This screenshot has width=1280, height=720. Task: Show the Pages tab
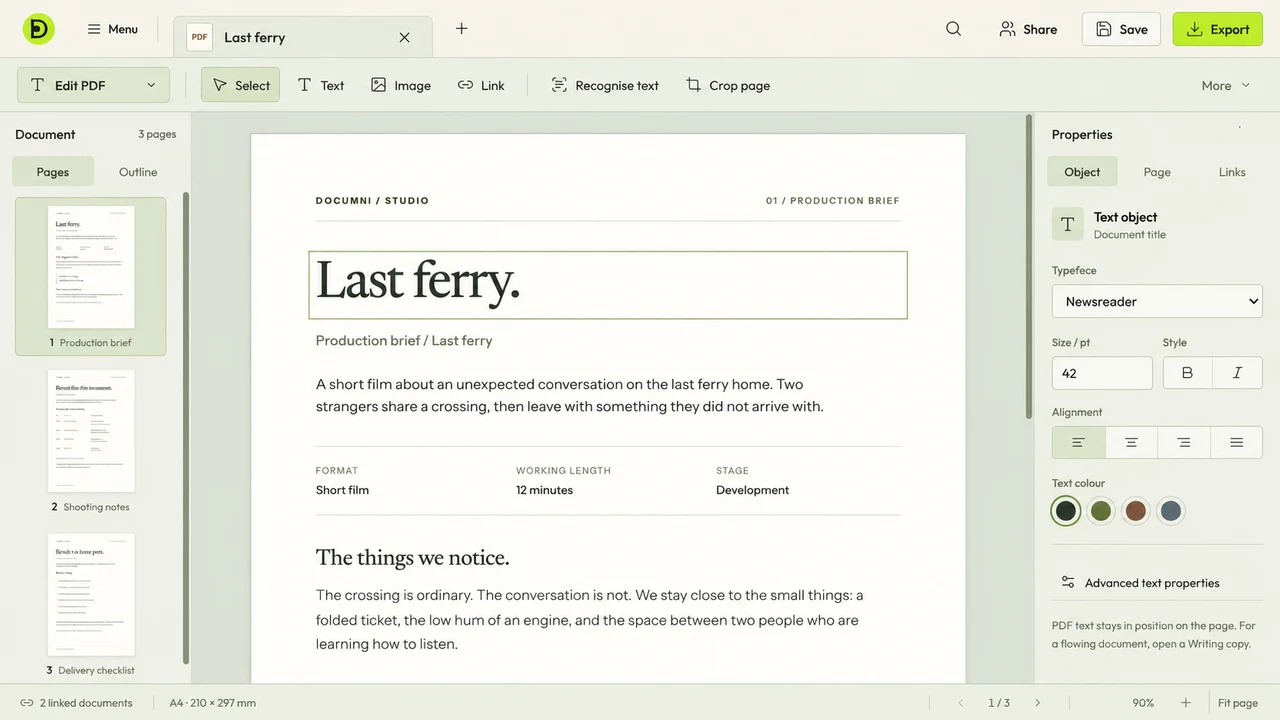click(53, 172)
